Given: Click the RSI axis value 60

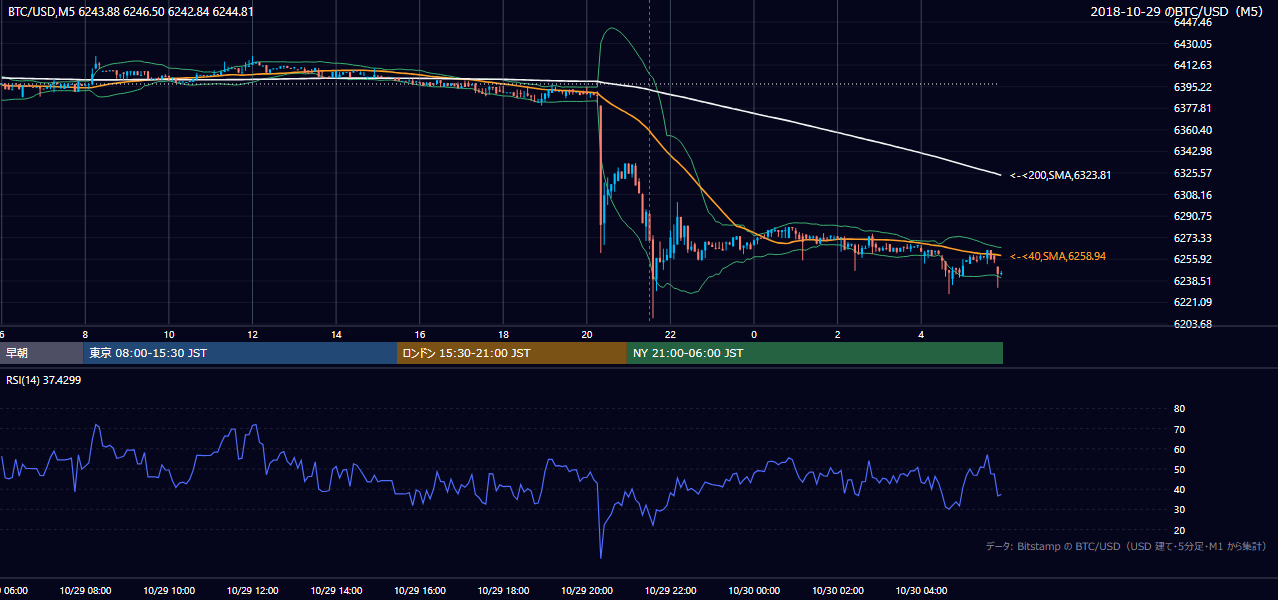Looking at the screenshot, I should tap(1179, 449).
